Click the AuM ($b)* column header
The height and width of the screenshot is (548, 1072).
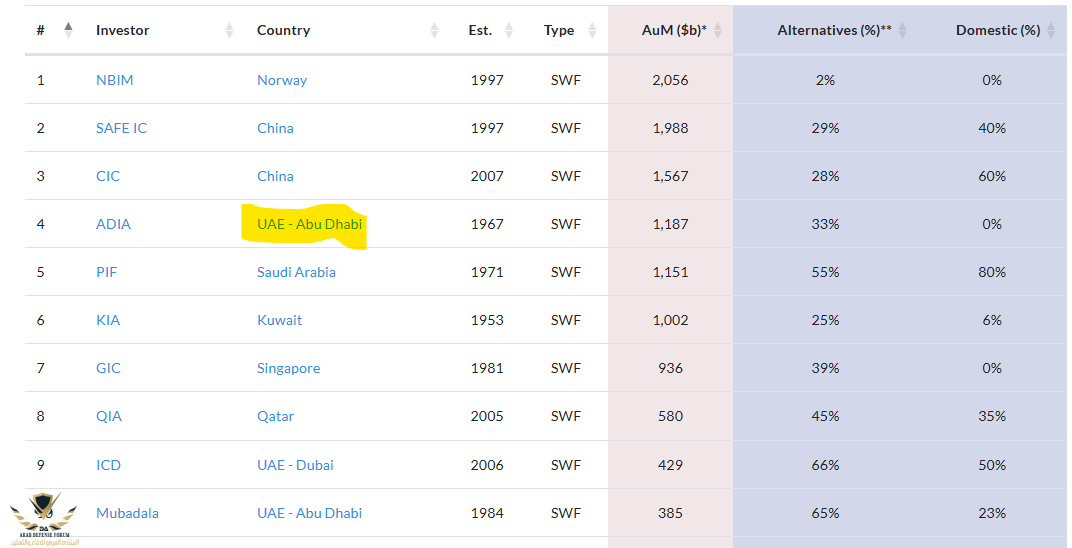point(673,30)
